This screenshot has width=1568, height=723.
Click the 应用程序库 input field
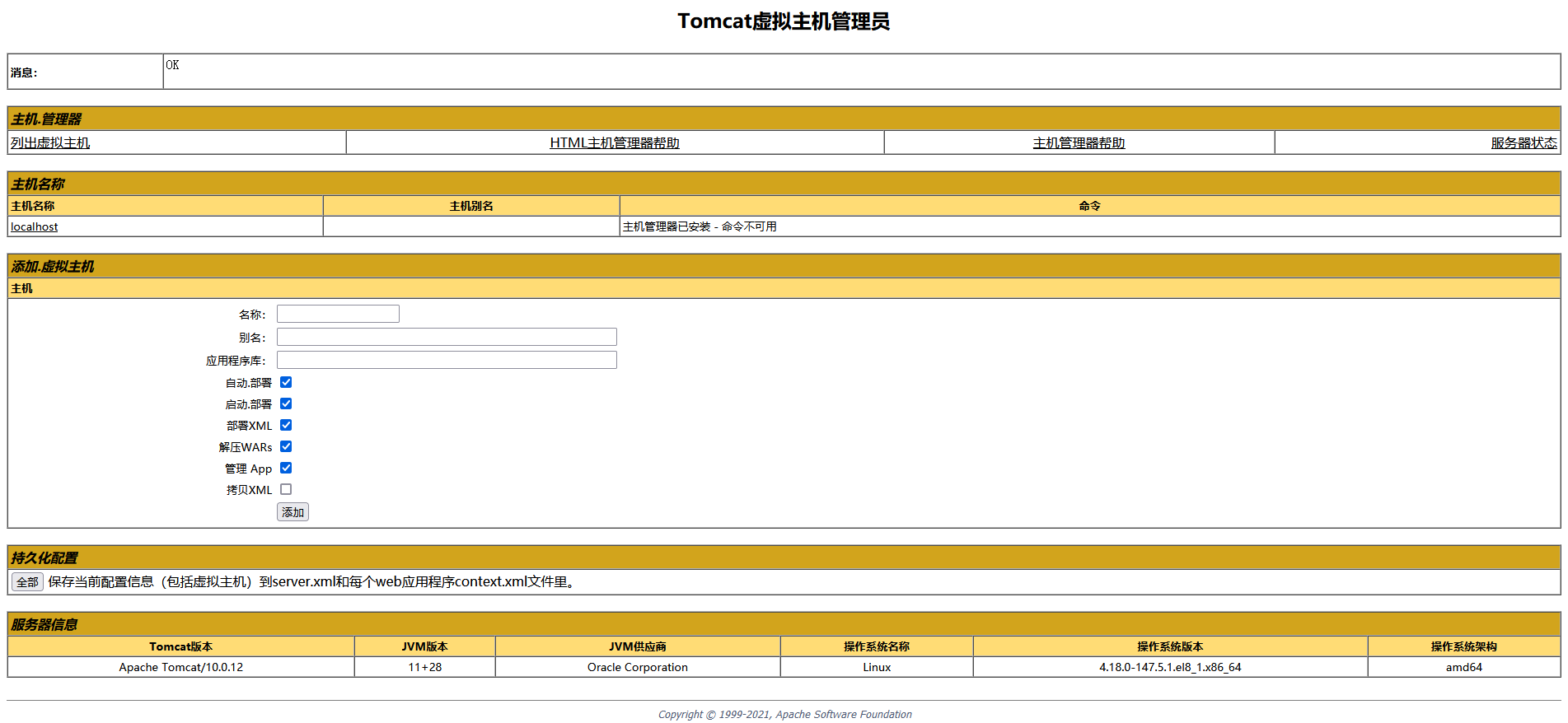pyautogui.click(x=447, y=360)
